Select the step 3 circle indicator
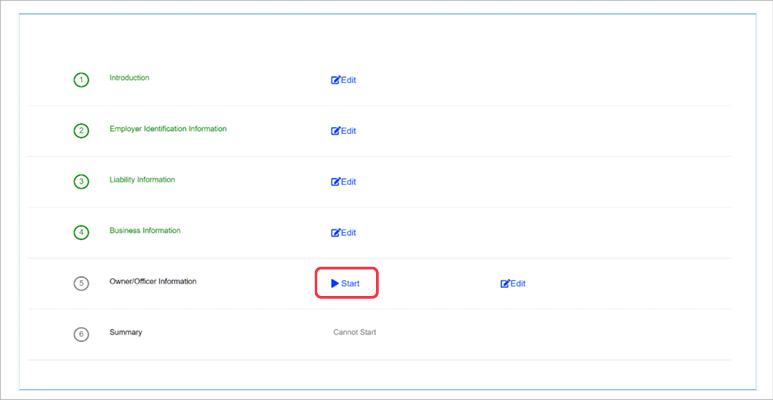Viewport: 773px width, 400px height. click(x=82, y=182)
